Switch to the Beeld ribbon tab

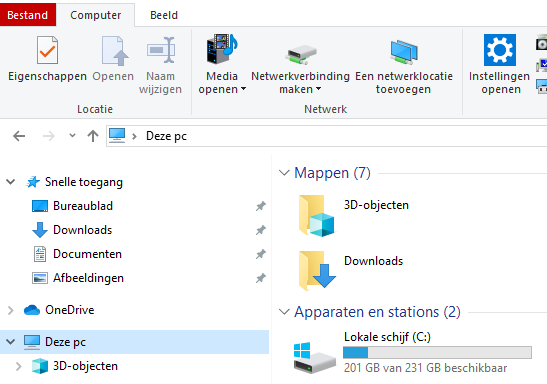pos(164,15)
